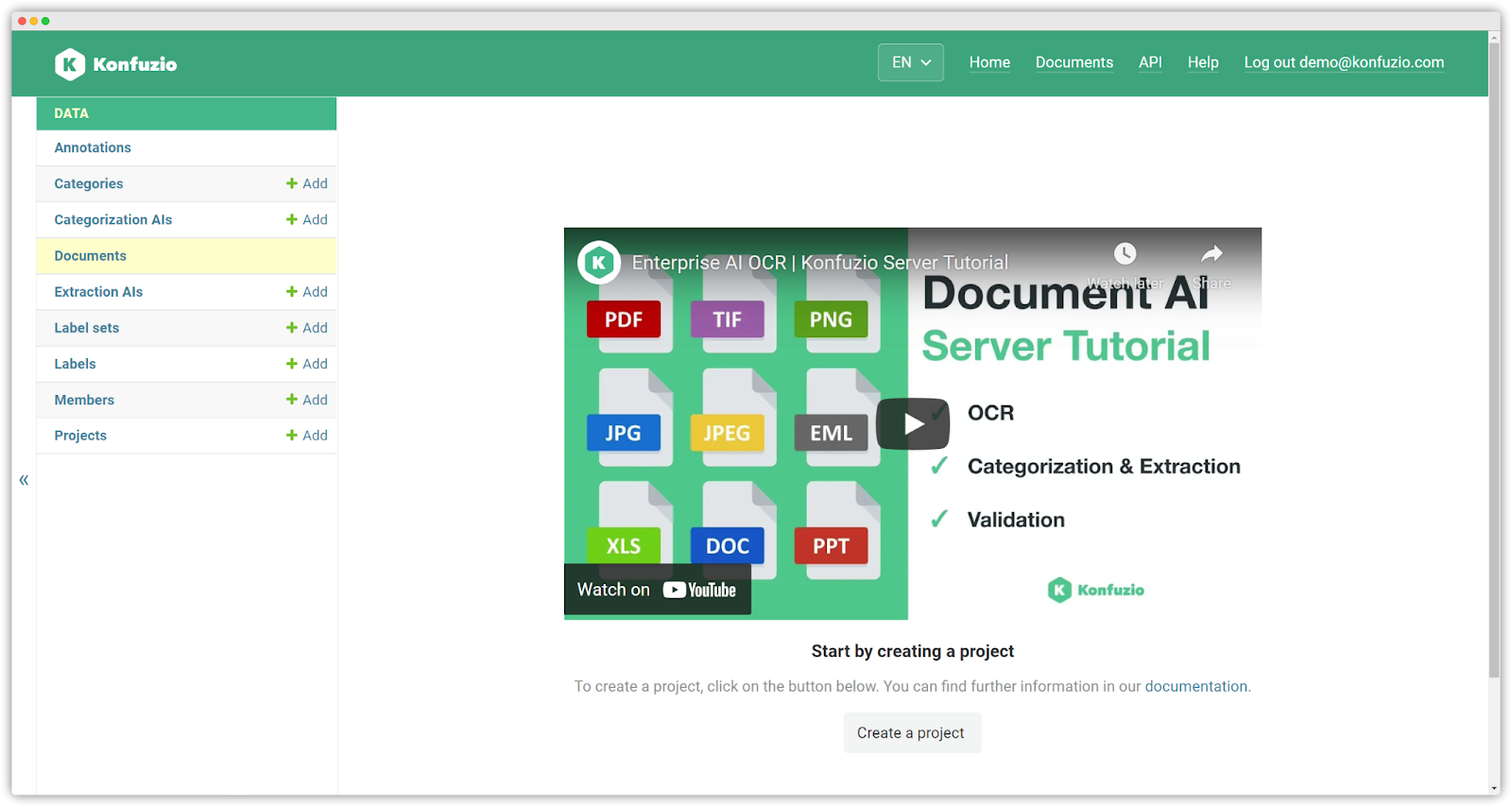Click the page vertical scrollbar
This screenshot has height=807, width=1512.
[1494, 359]
